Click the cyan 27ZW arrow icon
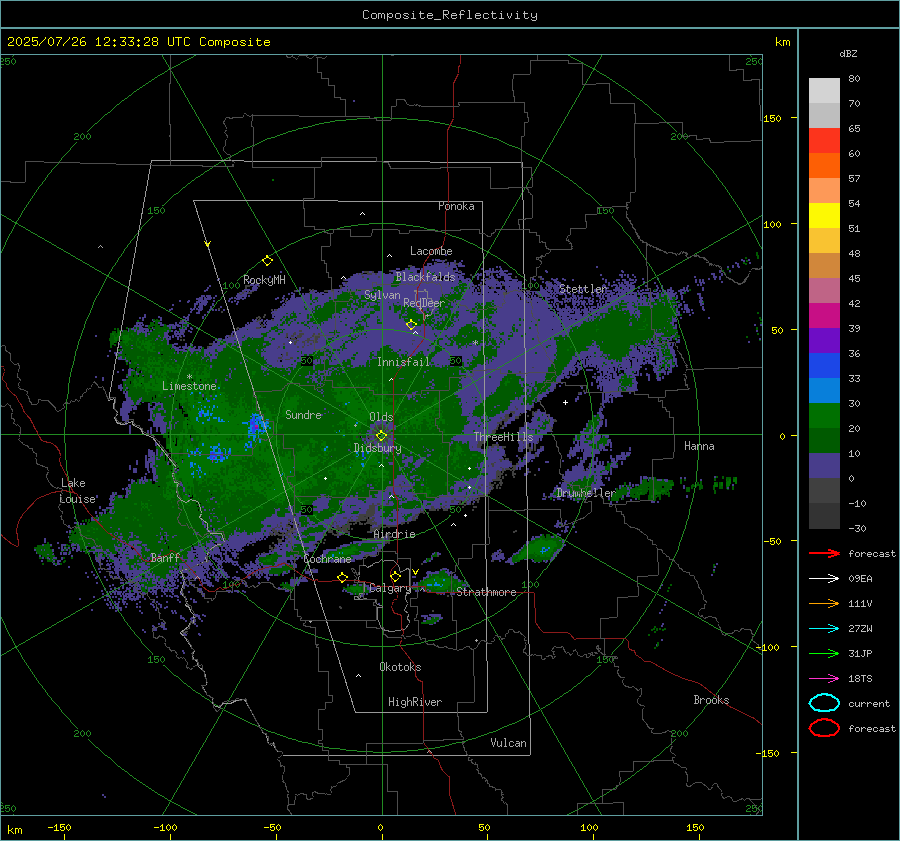The image size is (900, 841). click(x=824, y=629)
